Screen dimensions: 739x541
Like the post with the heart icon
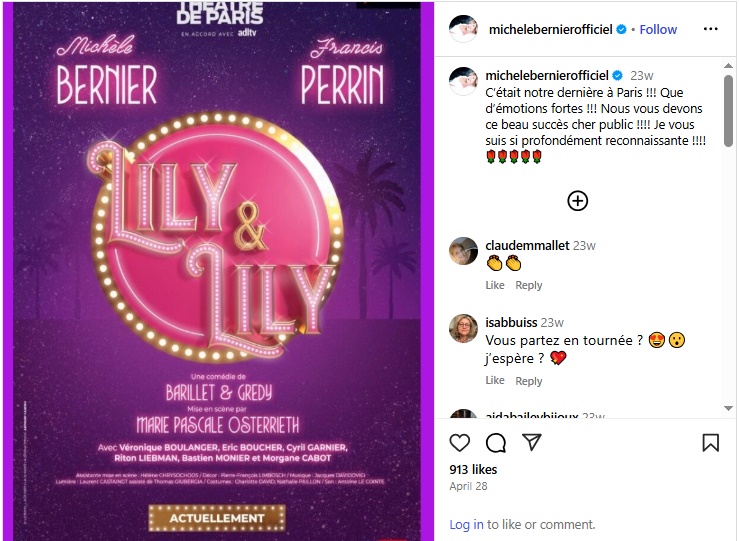coord(460,443)
